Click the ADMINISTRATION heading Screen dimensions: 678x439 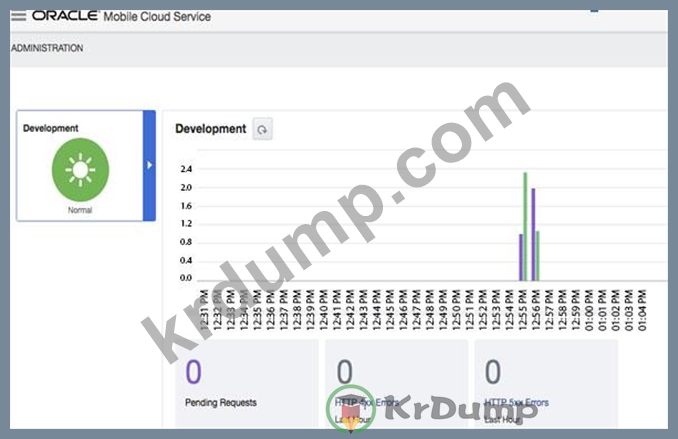47,48
